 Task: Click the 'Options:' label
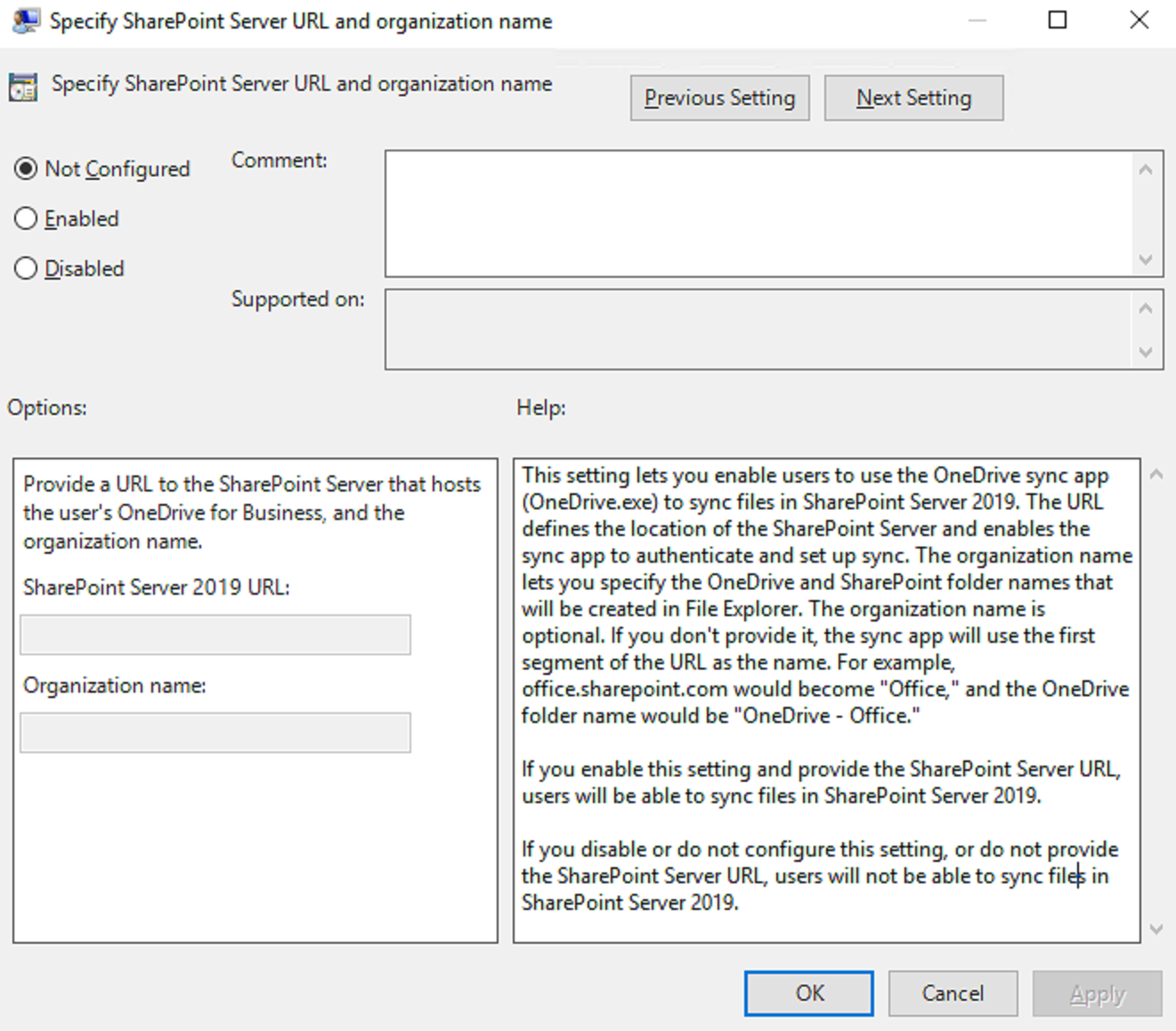tap(47, 408)
